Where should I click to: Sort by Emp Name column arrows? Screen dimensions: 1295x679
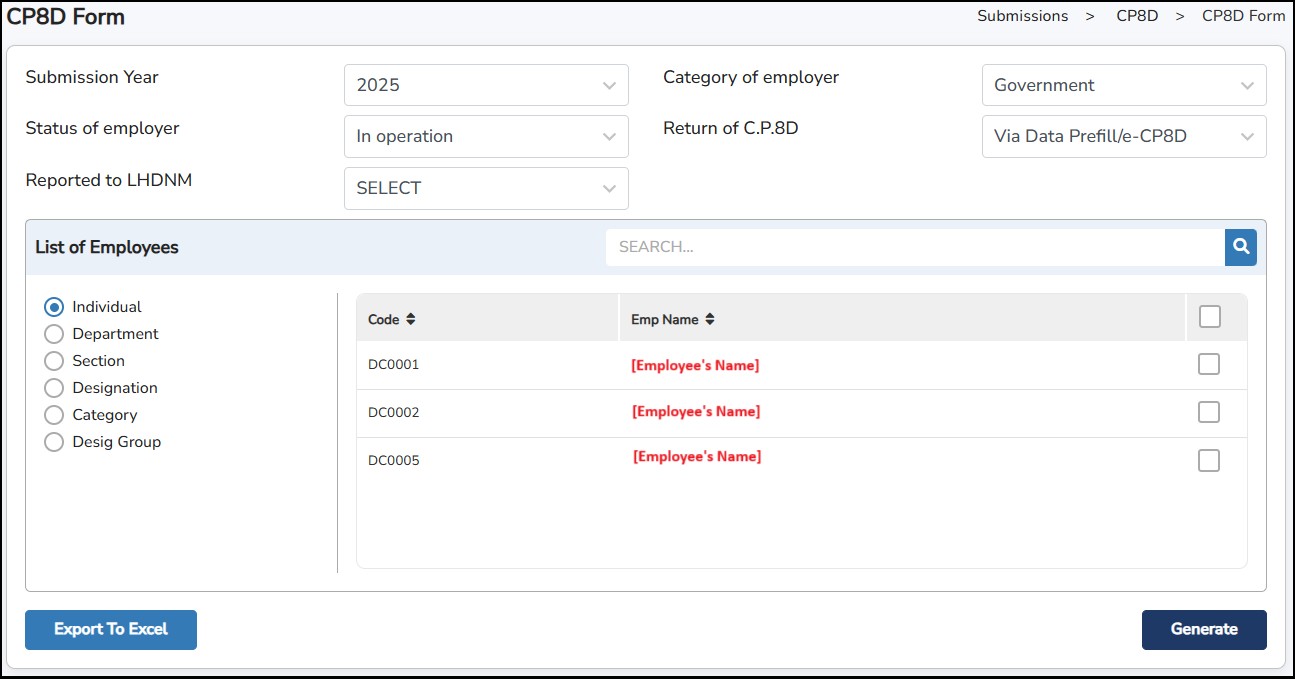(x=710, y=320)
